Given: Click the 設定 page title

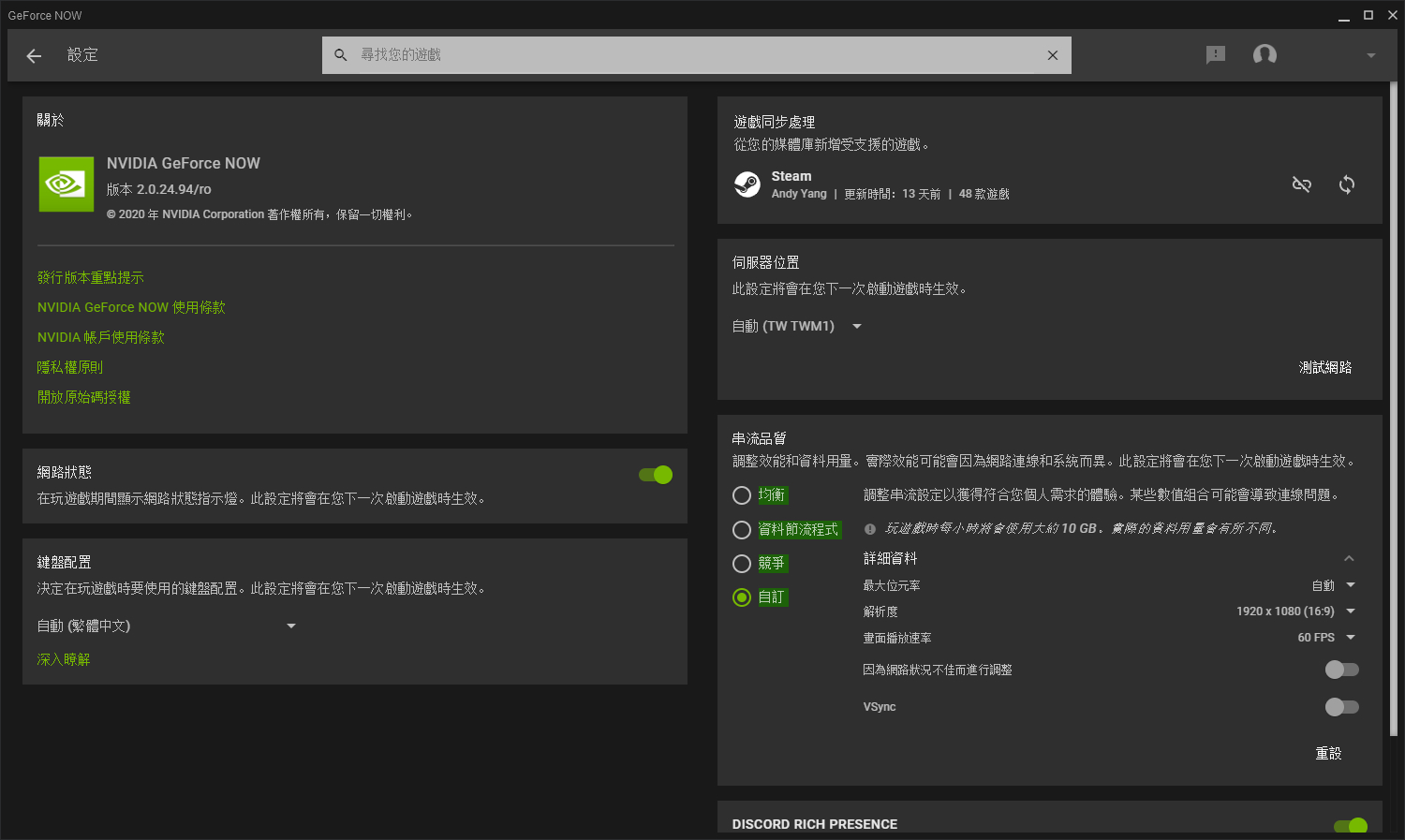Looking at the screenshot, I should click(82, 55).
